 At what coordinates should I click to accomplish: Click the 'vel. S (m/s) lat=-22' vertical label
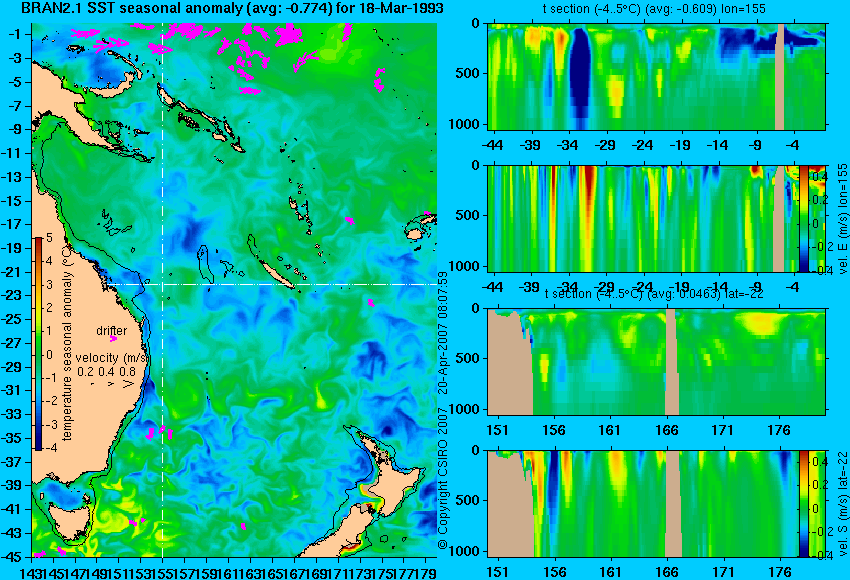pyautogui.click(x=843, y=502)
